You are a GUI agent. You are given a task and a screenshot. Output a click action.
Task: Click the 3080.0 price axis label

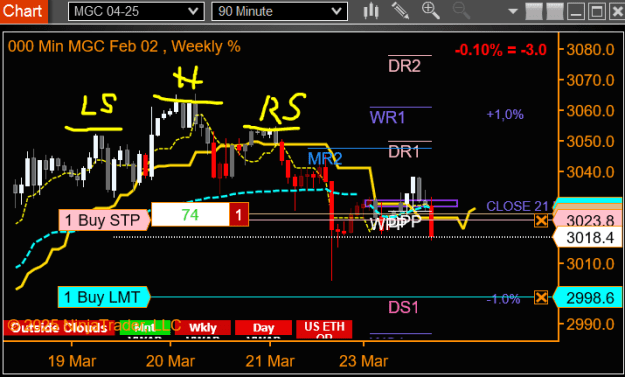[x=590, y=50]
